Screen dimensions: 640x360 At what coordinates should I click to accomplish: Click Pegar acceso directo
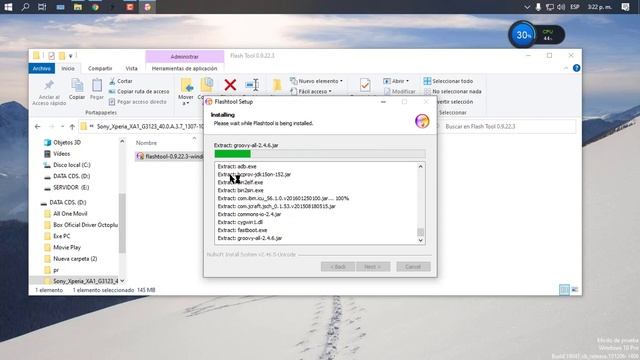click(x=138, y=102)
